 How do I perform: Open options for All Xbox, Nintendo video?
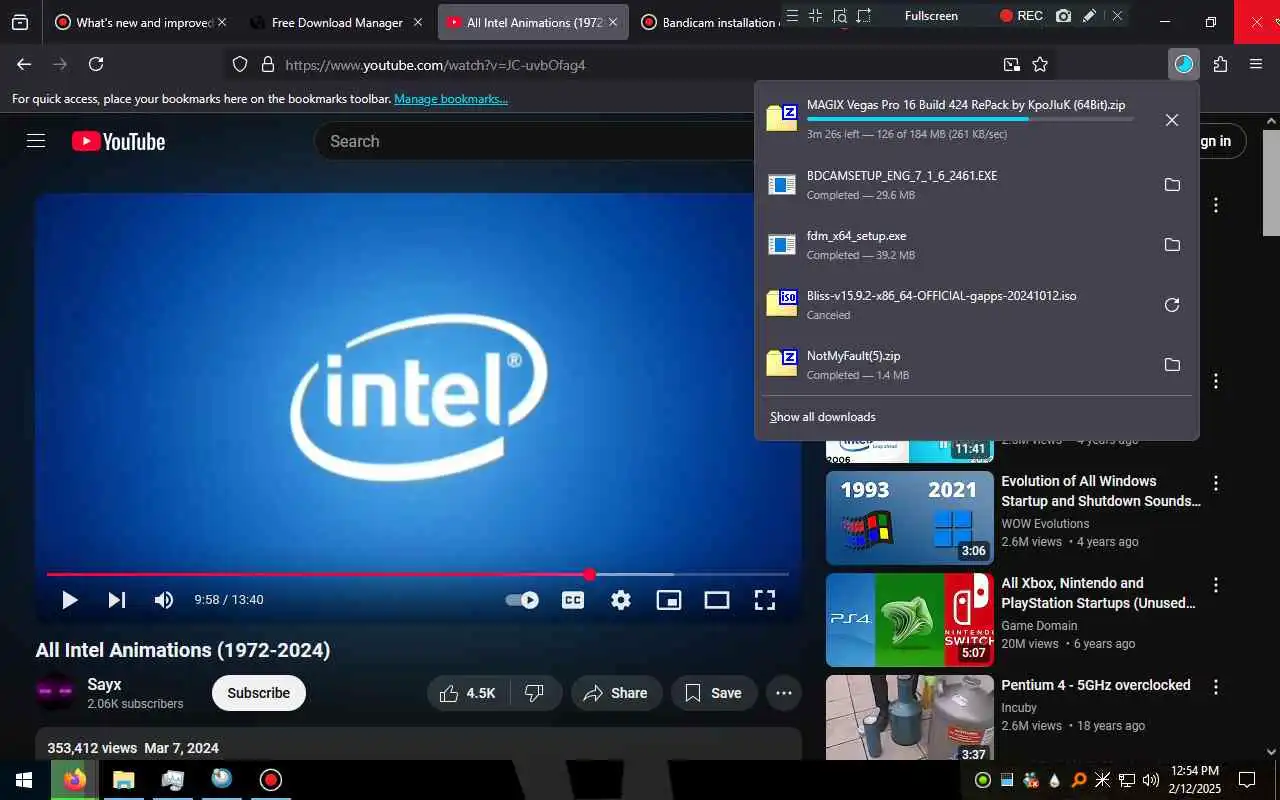point(1216,585)
